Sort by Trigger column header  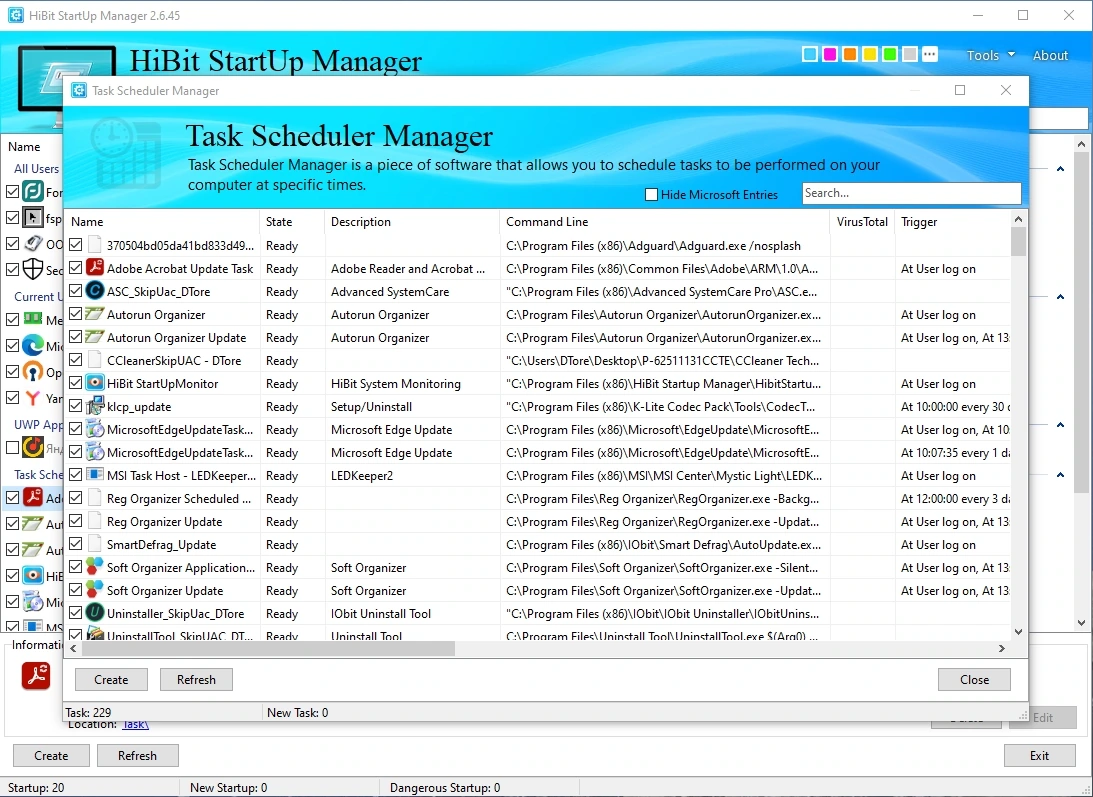point(953,222)
